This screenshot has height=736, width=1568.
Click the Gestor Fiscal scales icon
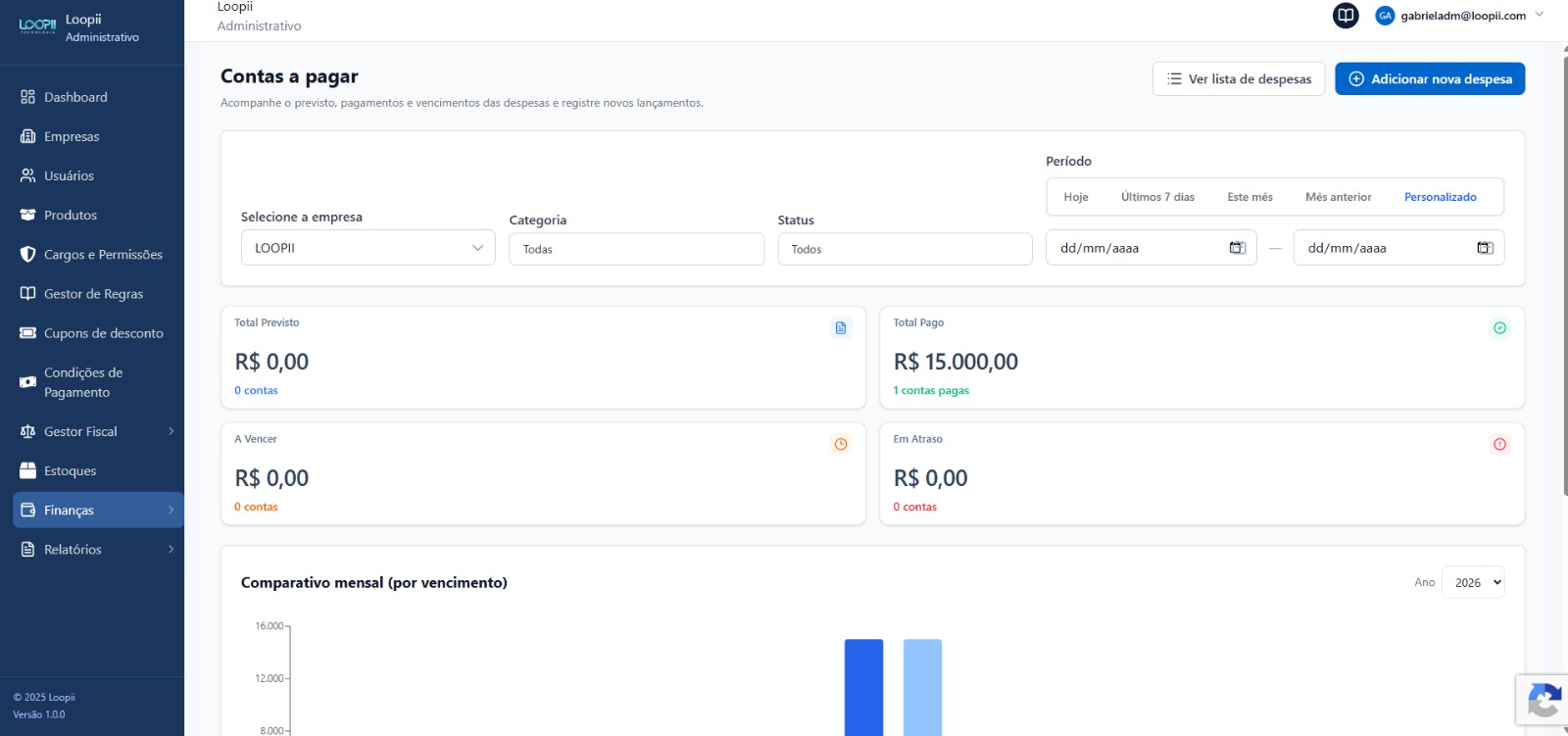click(x=27, y=431)
